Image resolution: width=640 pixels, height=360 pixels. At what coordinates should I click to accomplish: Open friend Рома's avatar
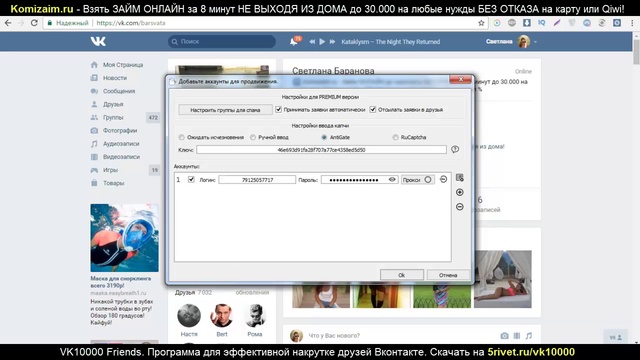coord(255,316)
